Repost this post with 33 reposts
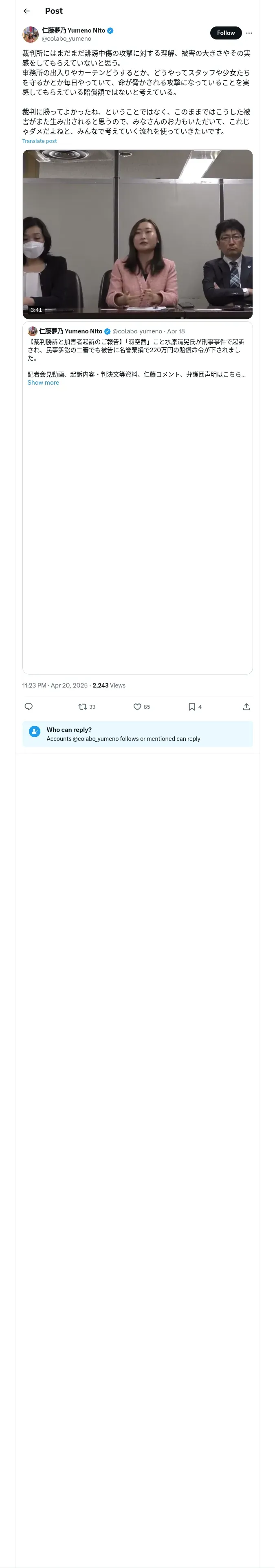The height and width of the screenshot is (1568, 275). [83, 707]
